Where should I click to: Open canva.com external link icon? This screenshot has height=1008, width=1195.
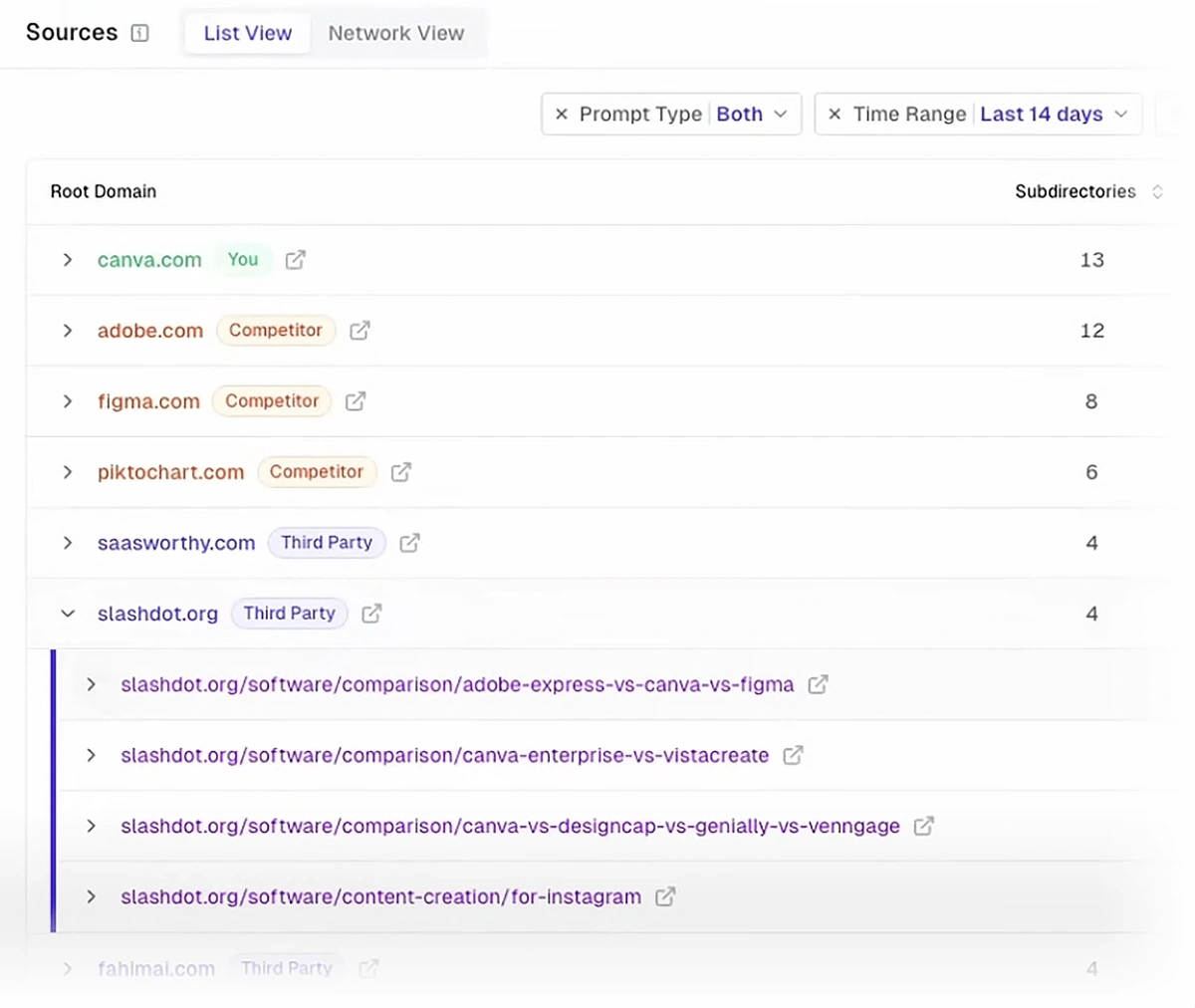coord(296,260)
